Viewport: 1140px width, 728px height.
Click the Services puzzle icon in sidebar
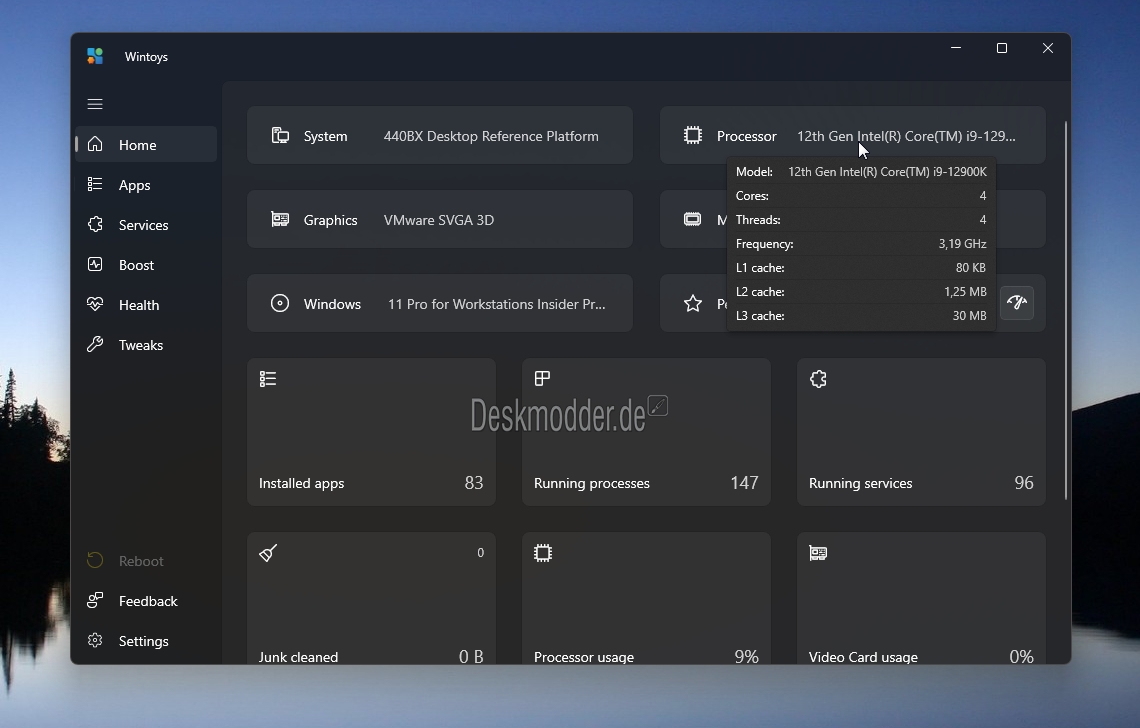tap(95, 224)
